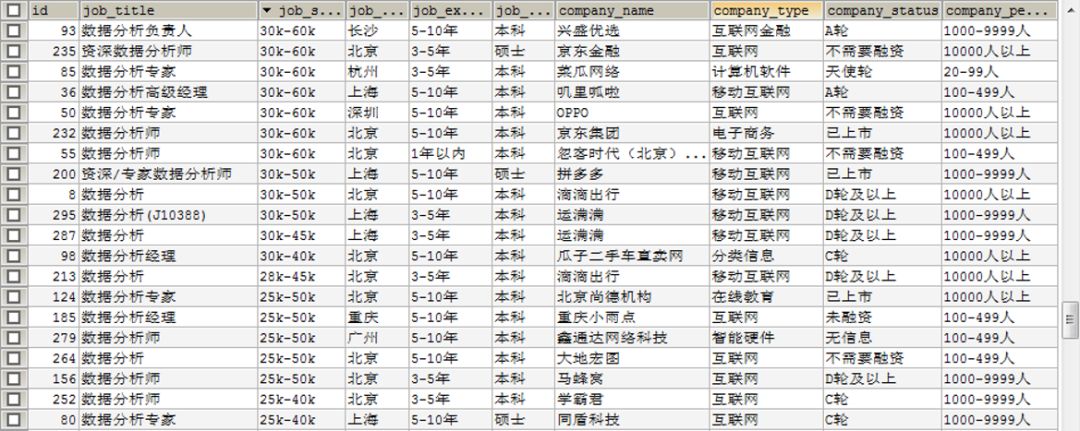Select the city cell 长沙
Screen dimensions: 1080x431
pos(377,31)
